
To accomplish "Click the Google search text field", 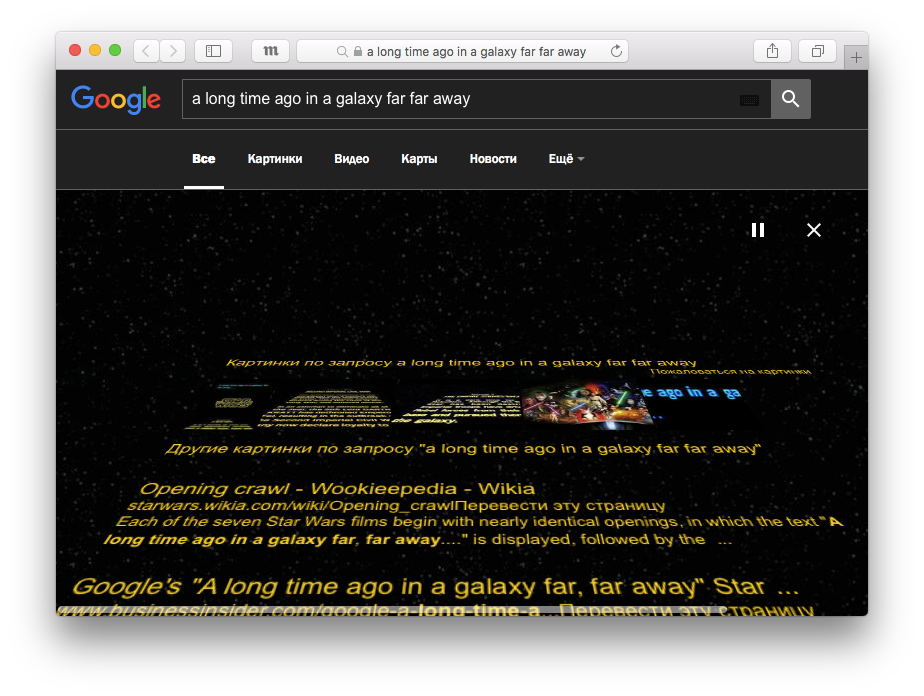I will tap(460, 99).
